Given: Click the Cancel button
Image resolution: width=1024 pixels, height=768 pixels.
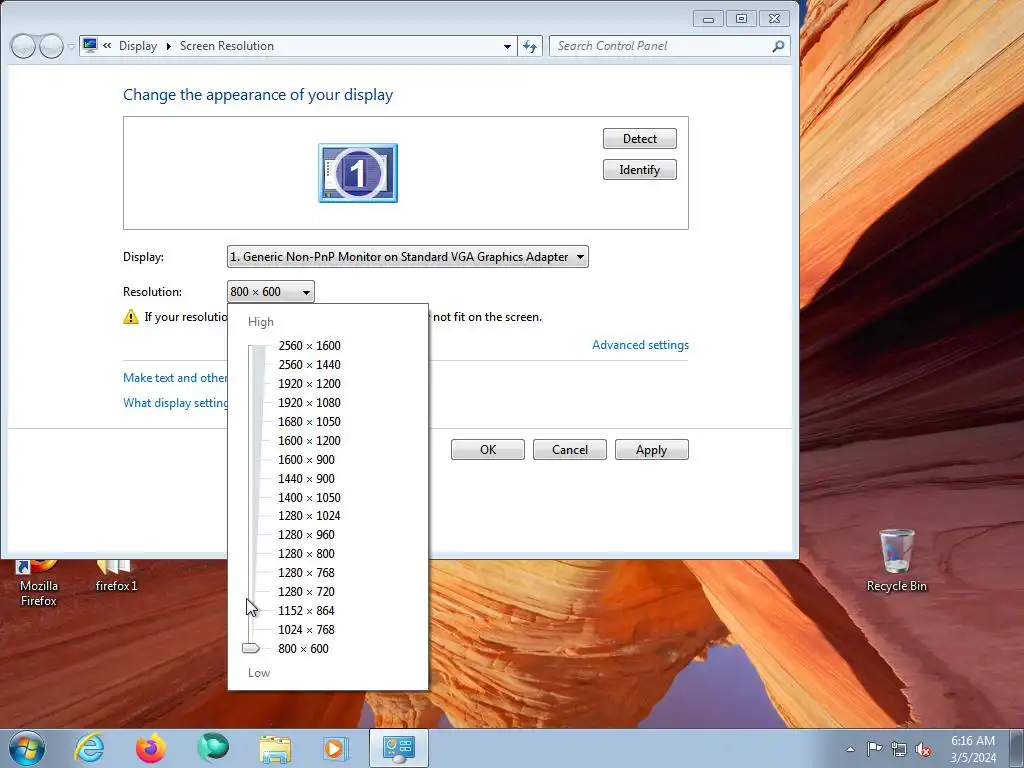Looking at the screenshot, I should 569,449.
